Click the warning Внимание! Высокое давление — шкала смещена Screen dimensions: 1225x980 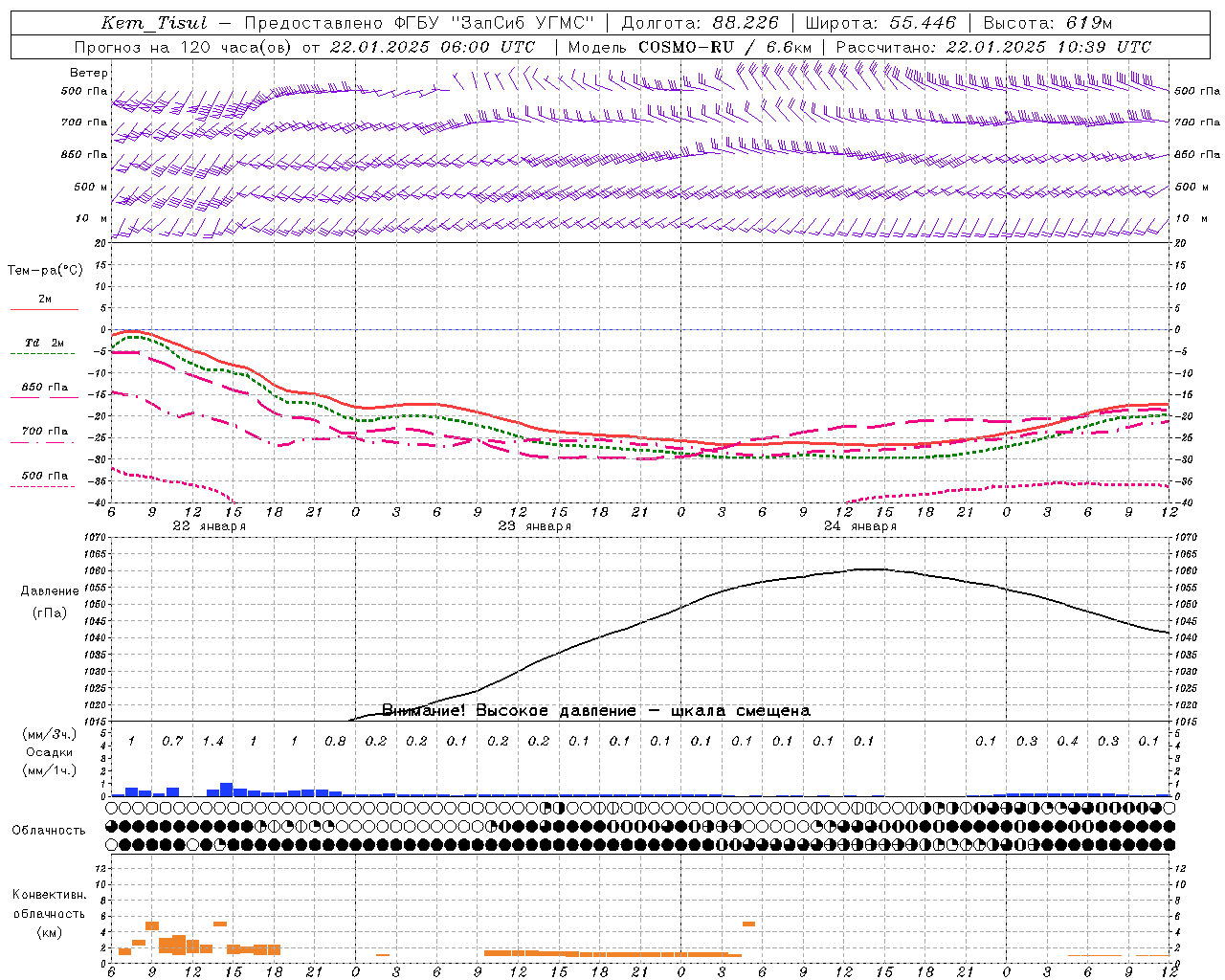coord(595,711)
